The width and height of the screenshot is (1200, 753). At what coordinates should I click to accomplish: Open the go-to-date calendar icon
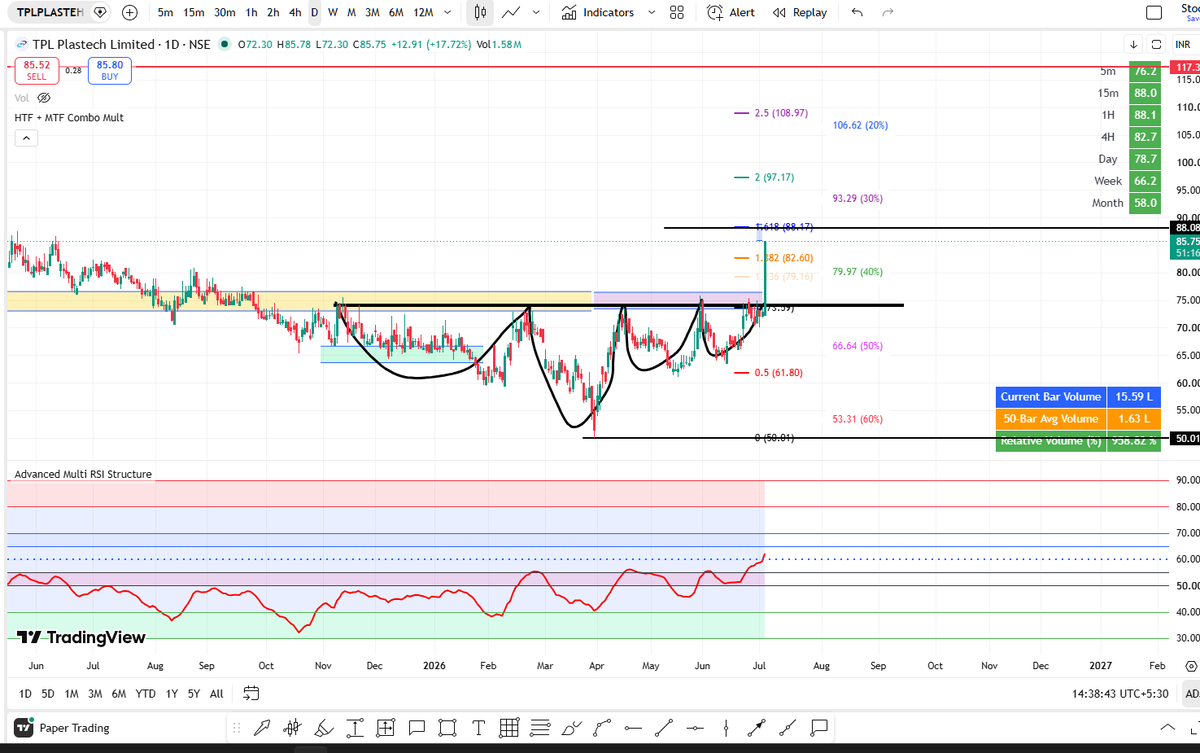coord(251,693)
